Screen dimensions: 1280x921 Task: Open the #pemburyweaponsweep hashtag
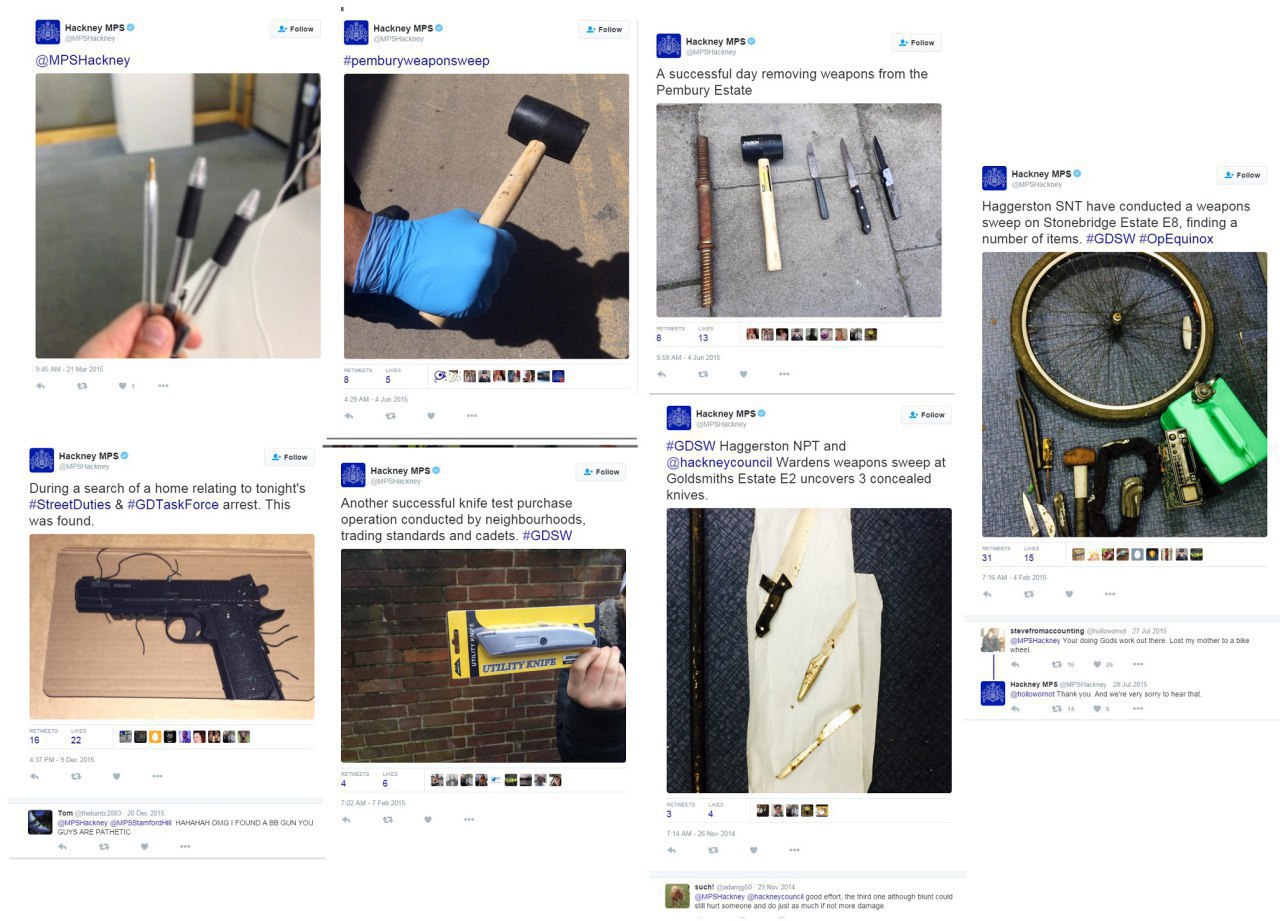pyautogui.click(x=416, y=60)
